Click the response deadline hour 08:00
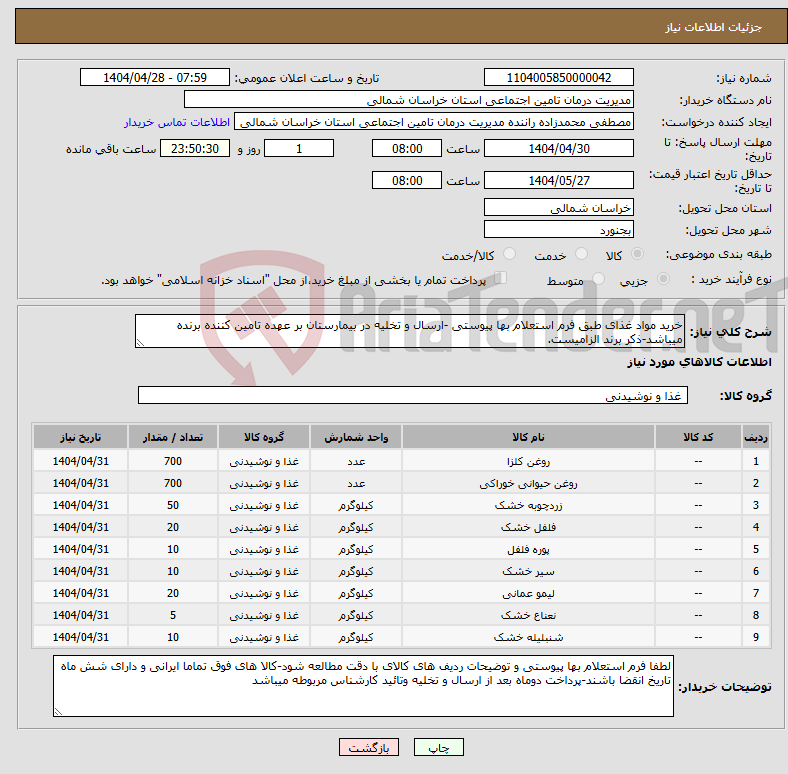The image size is (788, 774). pos(407,149)
